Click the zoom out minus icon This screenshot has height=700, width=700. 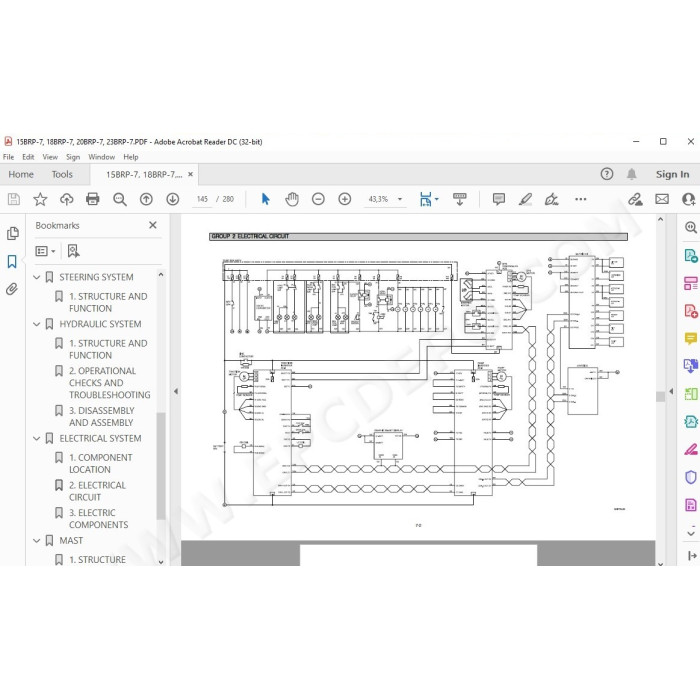tap(318, 199)
